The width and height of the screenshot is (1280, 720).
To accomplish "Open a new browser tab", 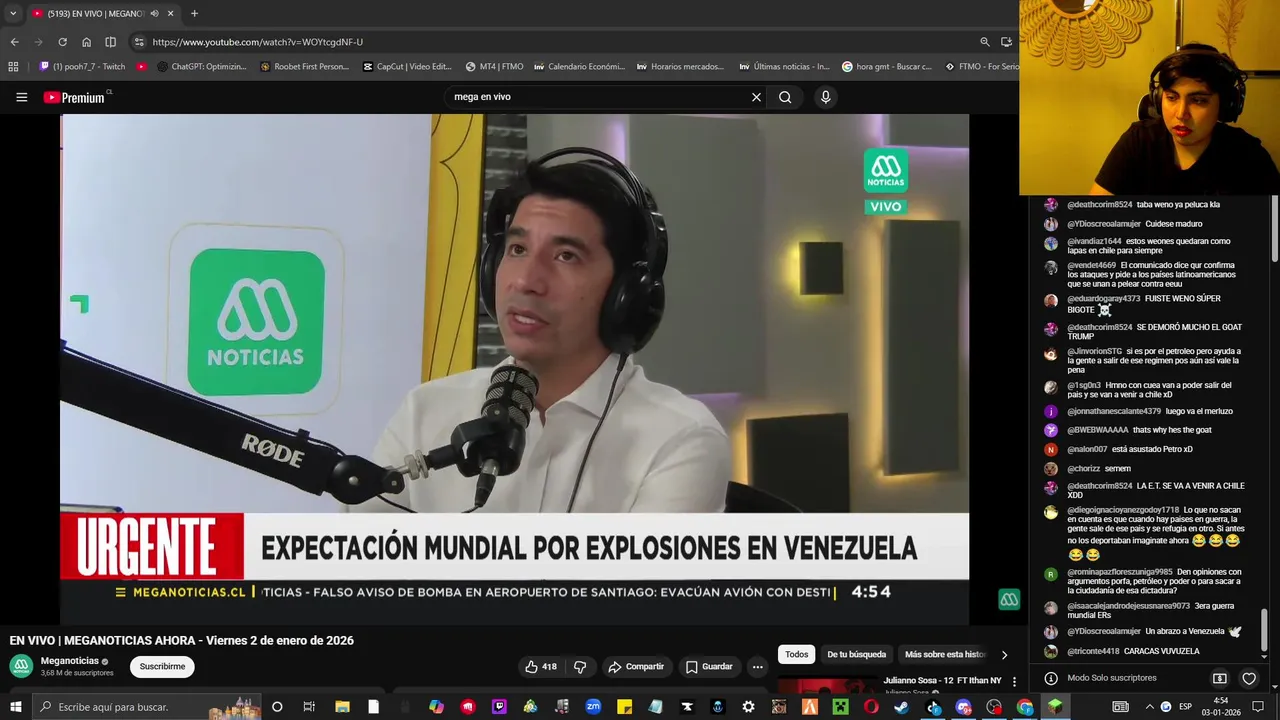I will point(194,13).
